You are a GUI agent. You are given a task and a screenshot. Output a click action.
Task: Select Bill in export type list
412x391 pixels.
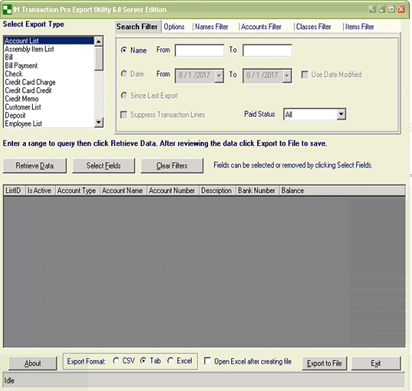[49, 57]
